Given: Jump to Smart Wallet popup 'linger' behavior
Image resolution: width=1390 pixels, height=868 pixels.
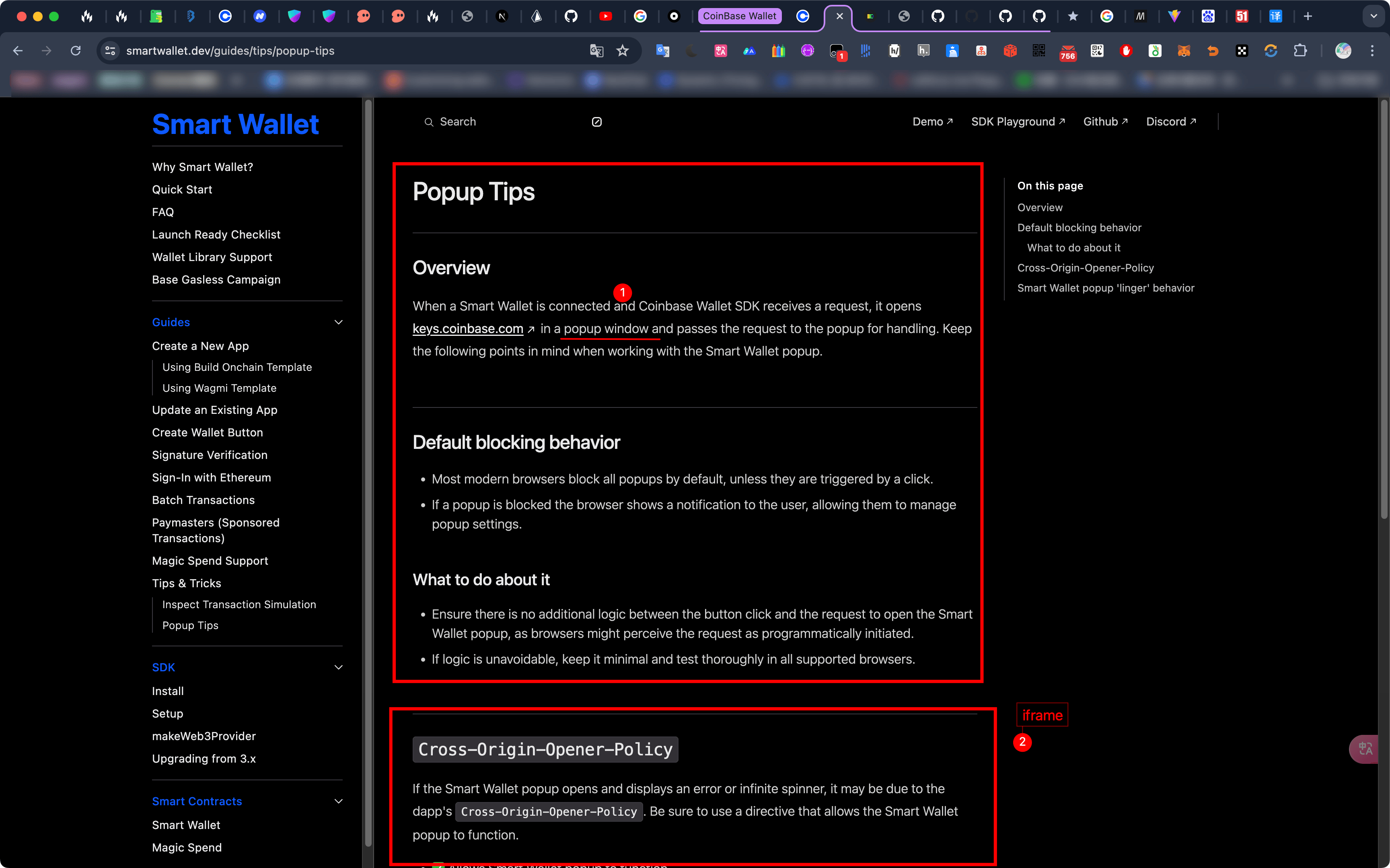Looking at the screenshot, I should tap(1105, 288).
